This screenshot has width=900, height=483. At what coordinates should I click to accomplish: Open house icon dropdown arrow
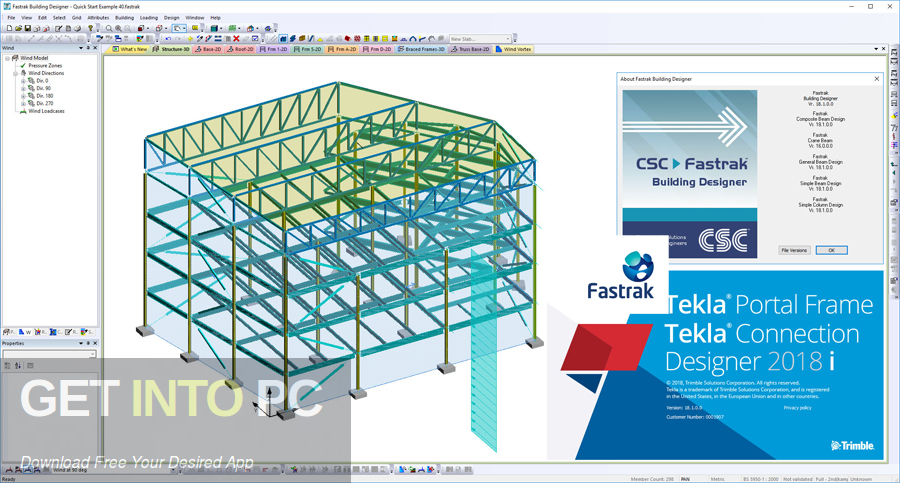point(257,28)
